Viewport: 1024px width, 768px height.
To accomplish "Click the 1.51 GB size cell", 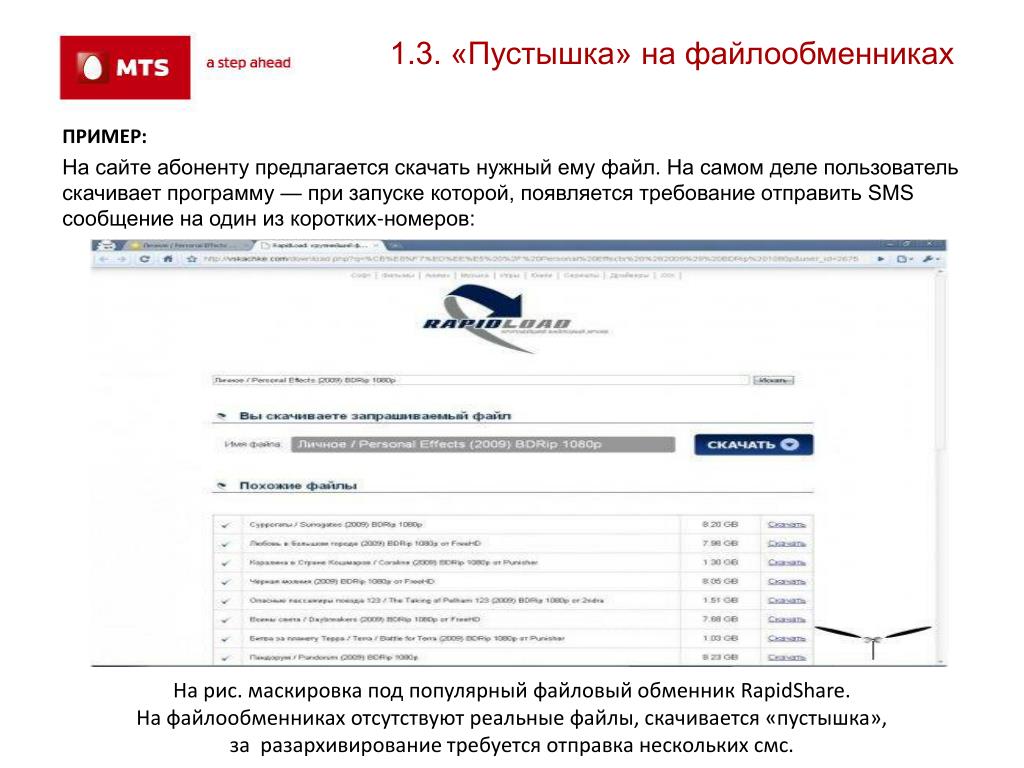I will 720,600.
